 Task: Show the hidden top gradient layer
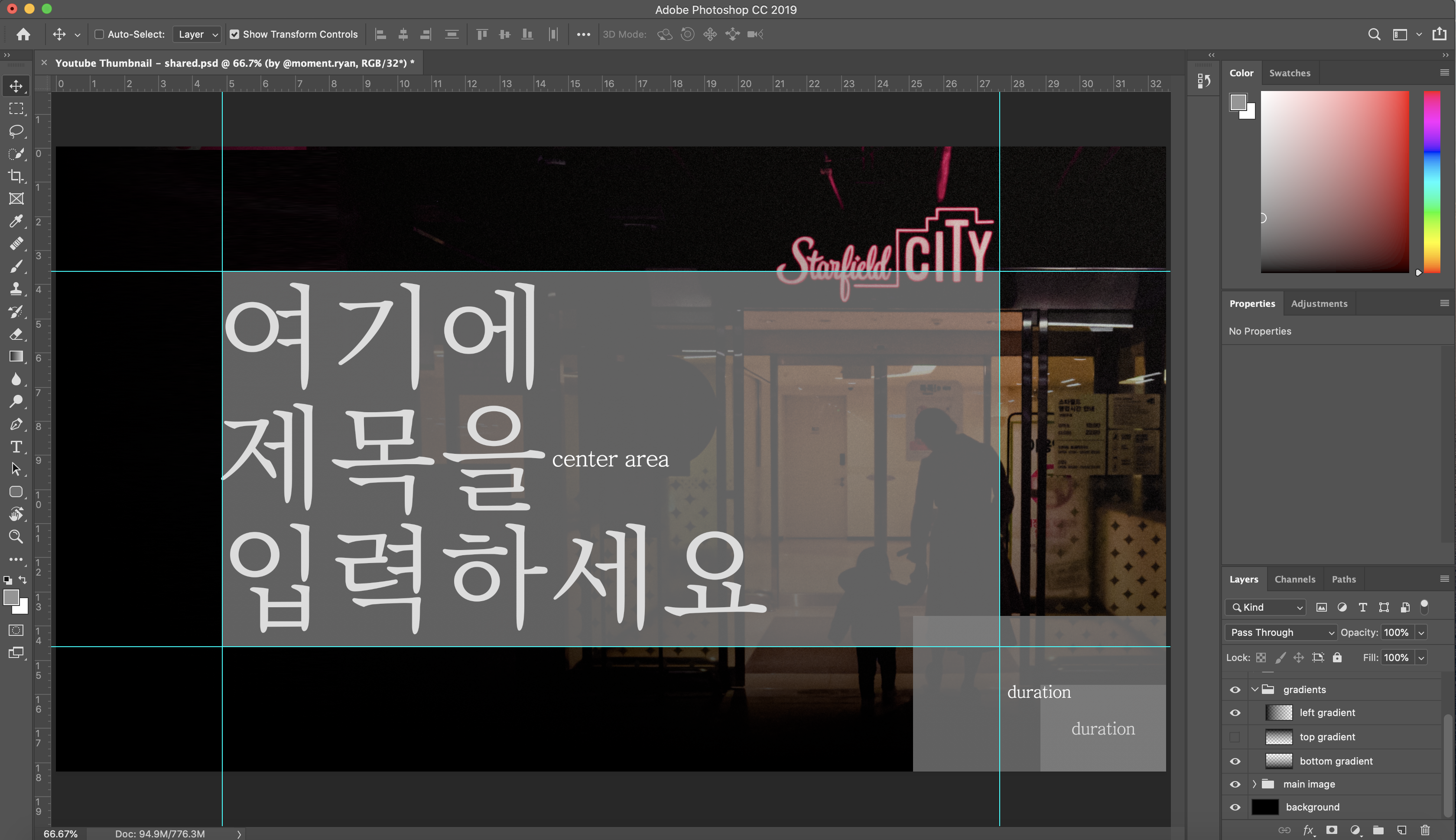coord(1235,737)
